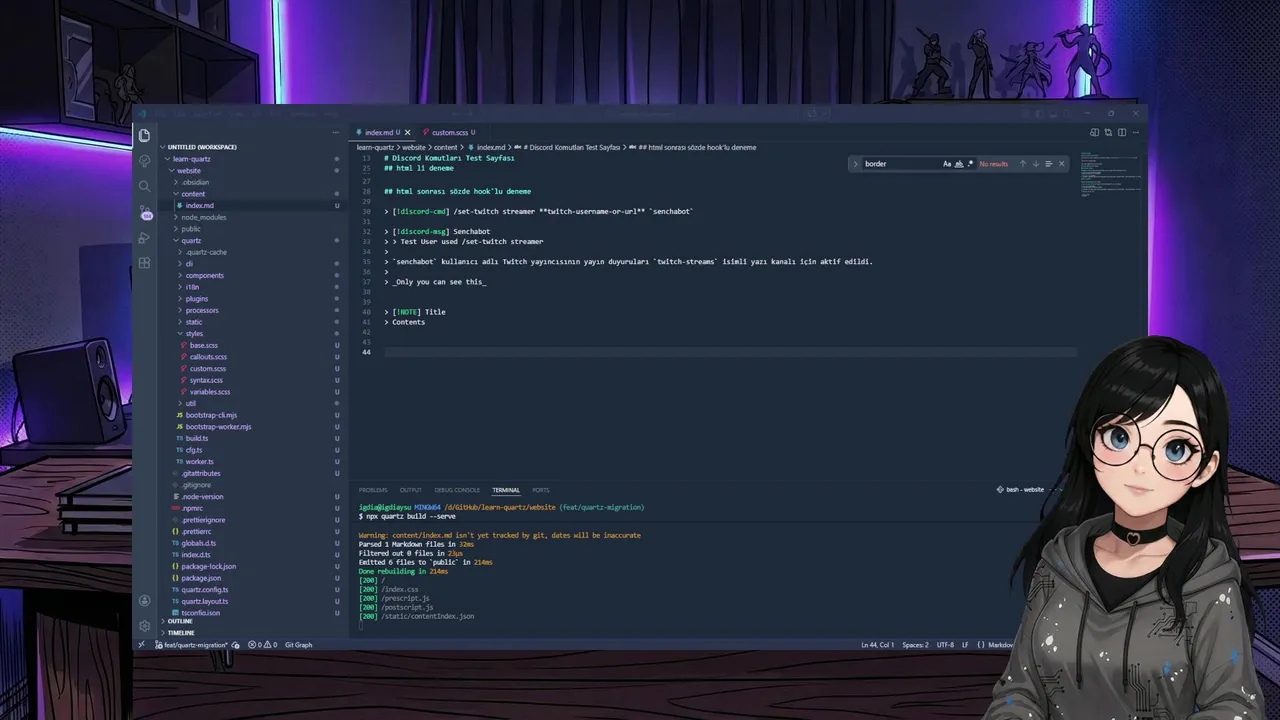The width and height of the screenshot is (1280, 720).
Task: Expand the replace field in find widget
Action: point(855,163)
